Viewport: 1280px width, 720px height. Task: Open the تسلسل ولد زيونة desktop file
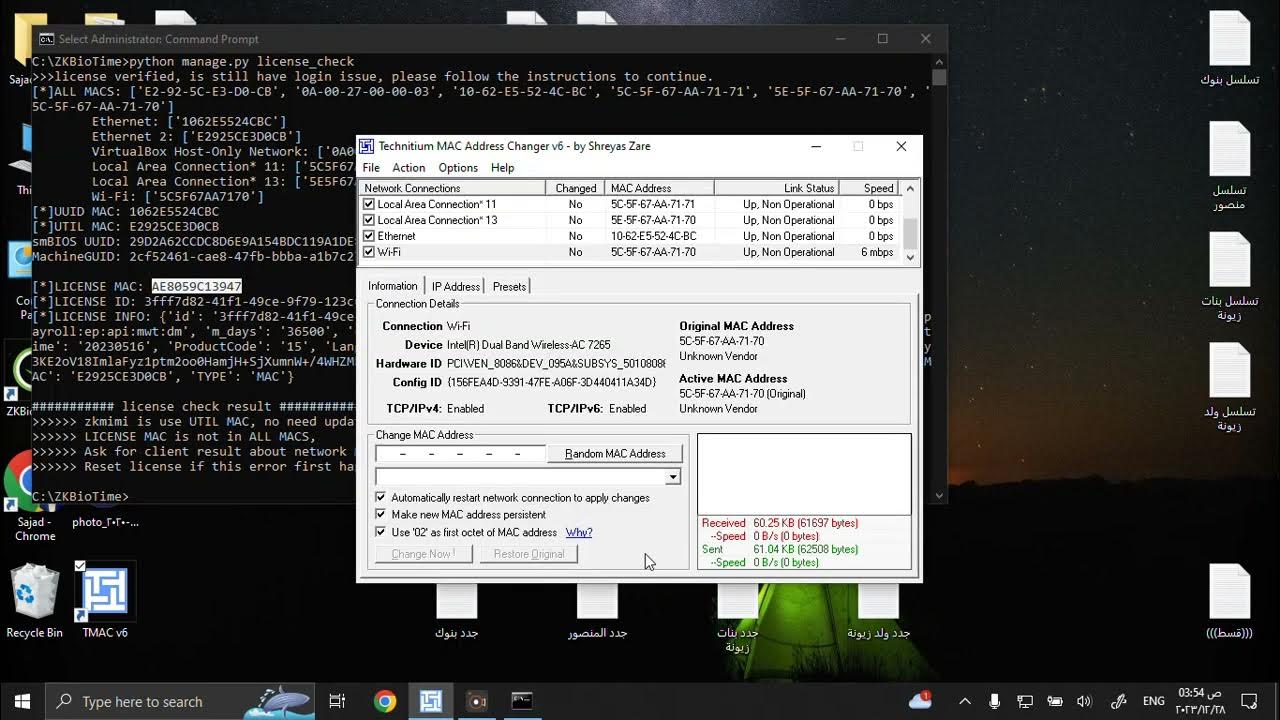(1229, 387)
